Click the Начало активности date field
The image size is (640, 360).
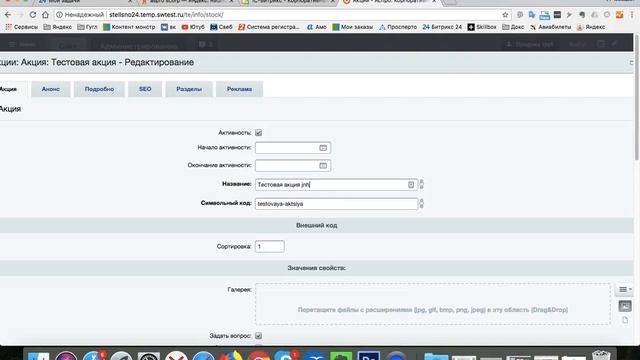[293, 148]
